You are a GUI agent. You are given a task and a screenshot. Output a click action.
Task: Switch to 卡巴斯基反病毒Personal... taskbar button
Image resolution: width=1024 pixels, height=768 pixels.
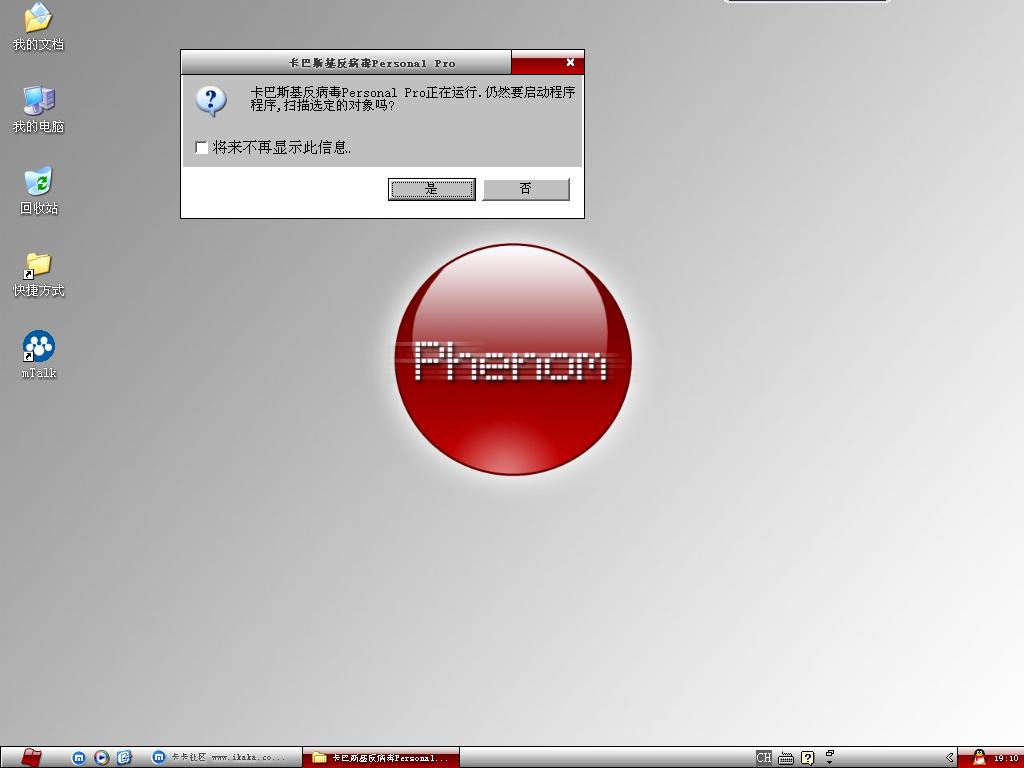click(x=381, y=758)
